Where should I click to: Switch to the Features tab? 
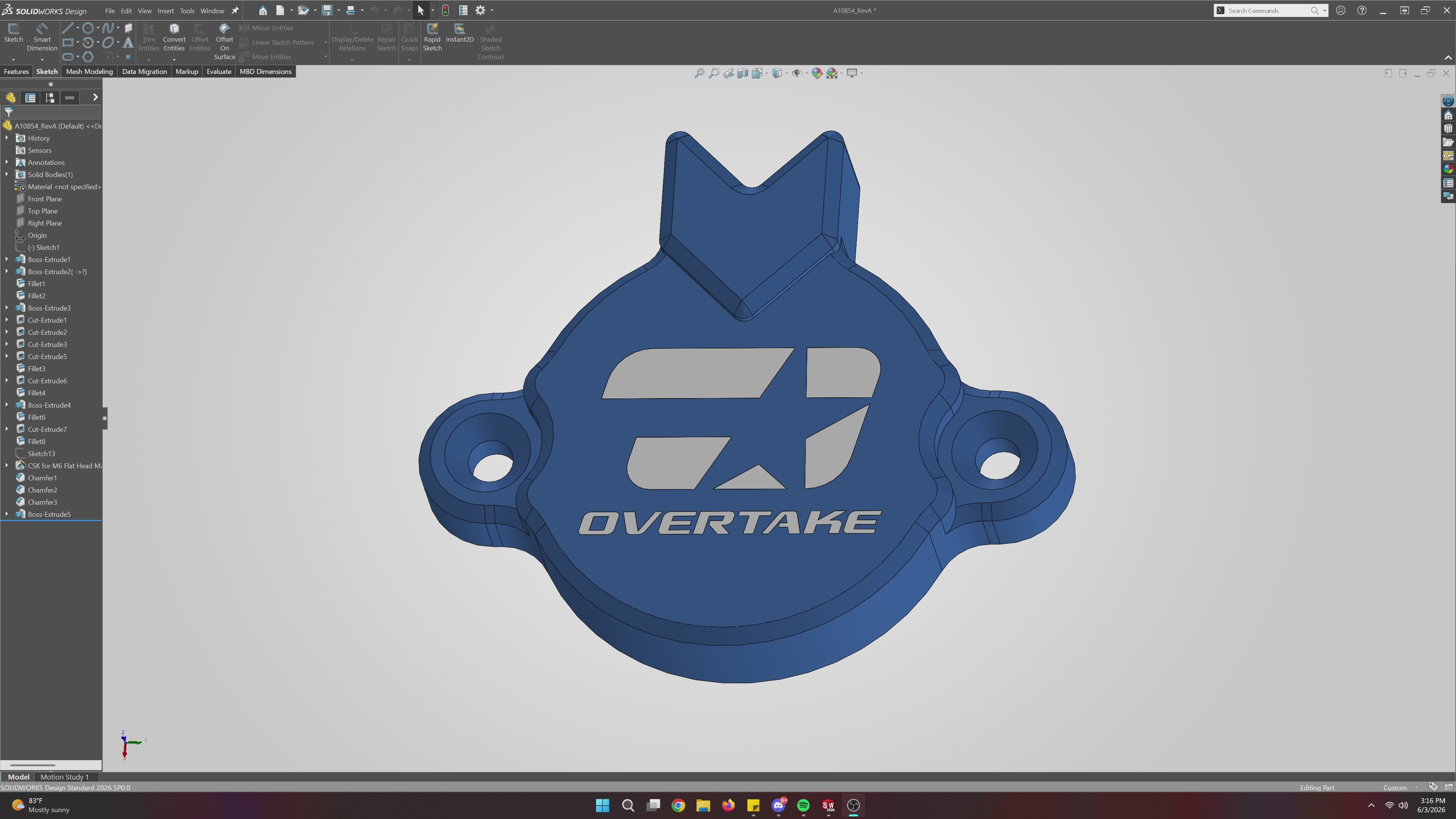[x=16, y=72]
